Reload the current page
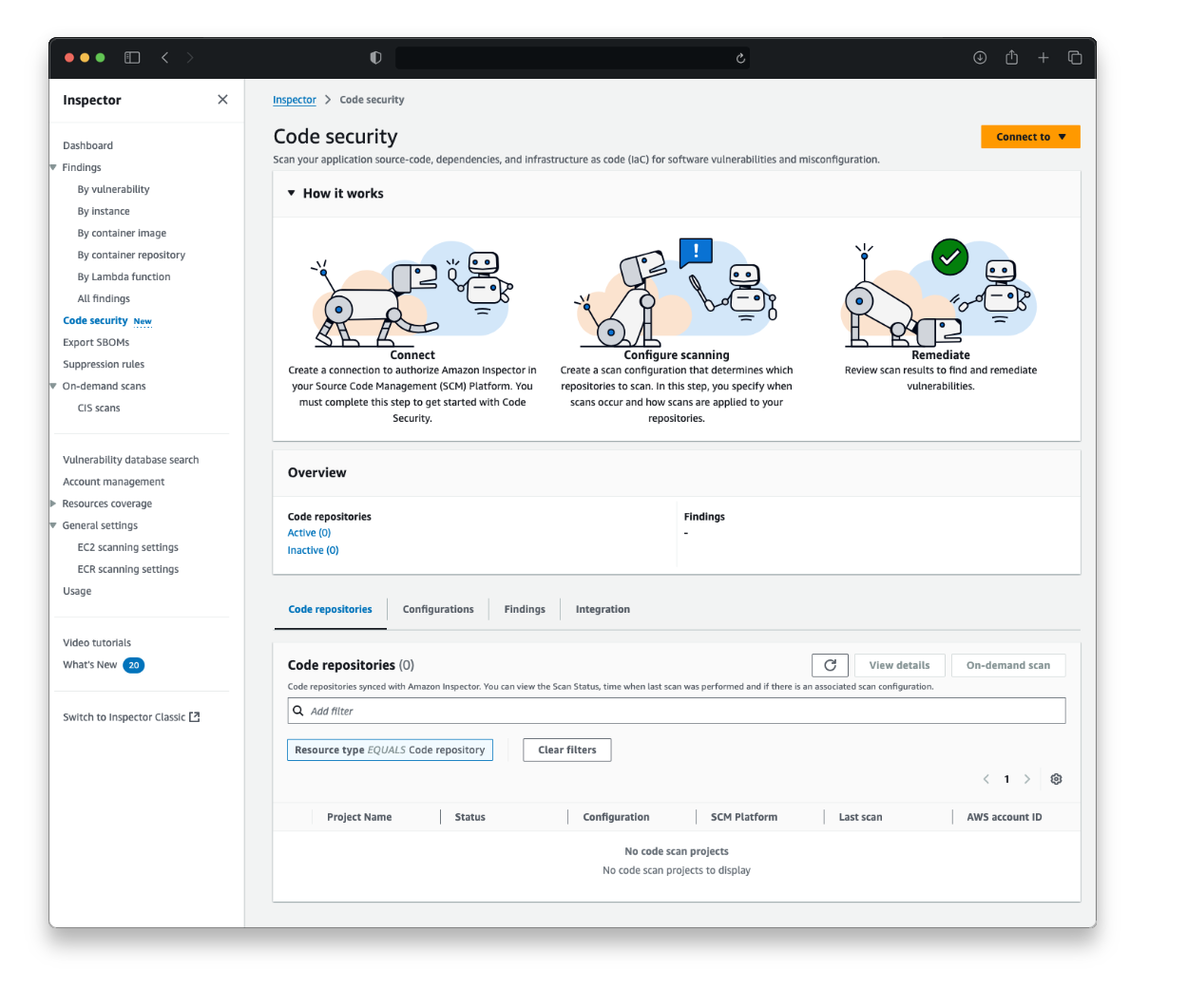The height and width of the screenshot is (1008, 1187). 740,58
